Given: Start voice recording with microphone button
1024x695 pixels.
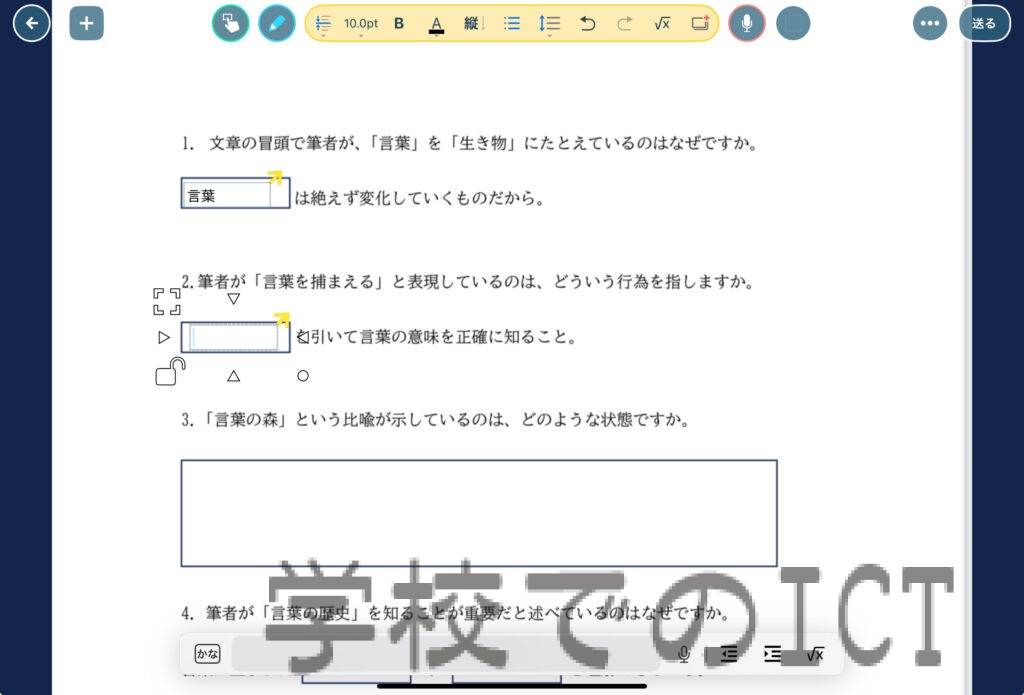Looking at the screenshot, I should (746, 23).
